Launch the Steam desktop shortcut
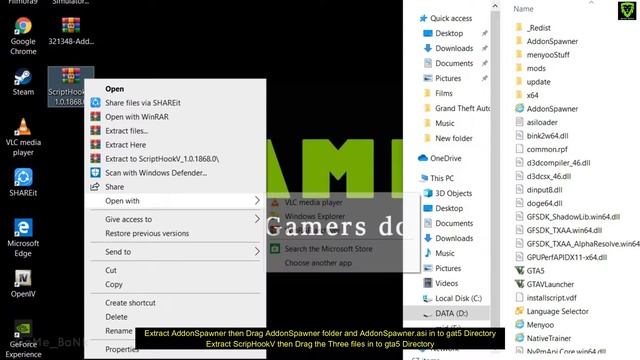The image size is (640, 360). click(x=23, y=82)
